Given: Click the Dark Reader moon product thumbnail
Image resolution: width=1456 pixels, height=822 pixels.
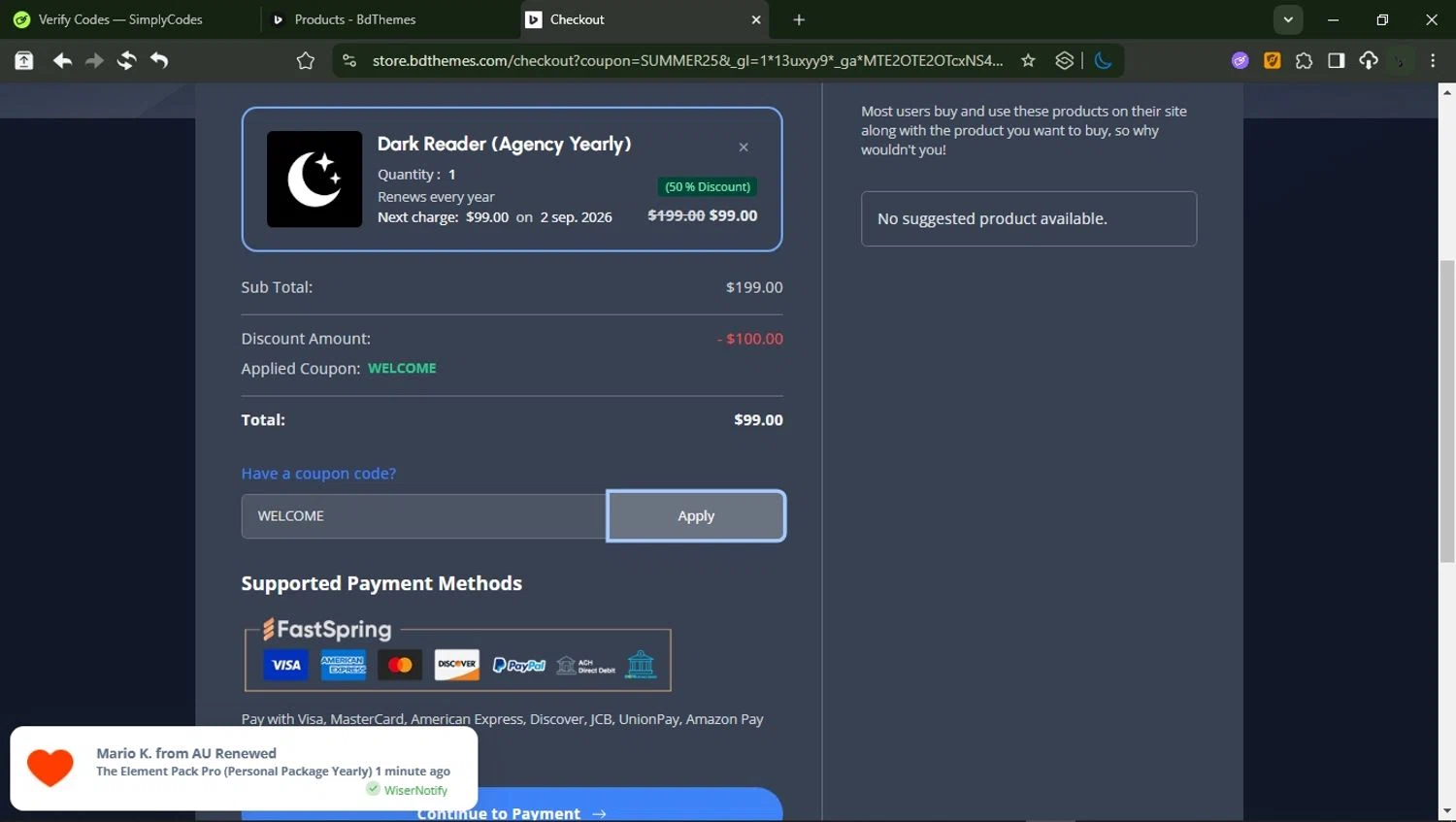Looking at the screenshot, I should (x=314, y=180).
